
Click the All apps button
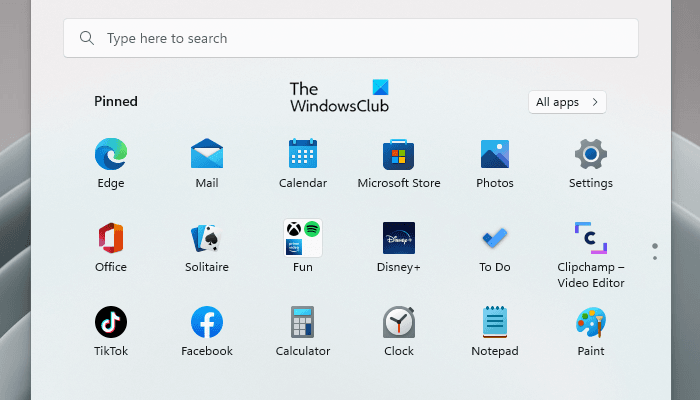click(x=567, y=102)
